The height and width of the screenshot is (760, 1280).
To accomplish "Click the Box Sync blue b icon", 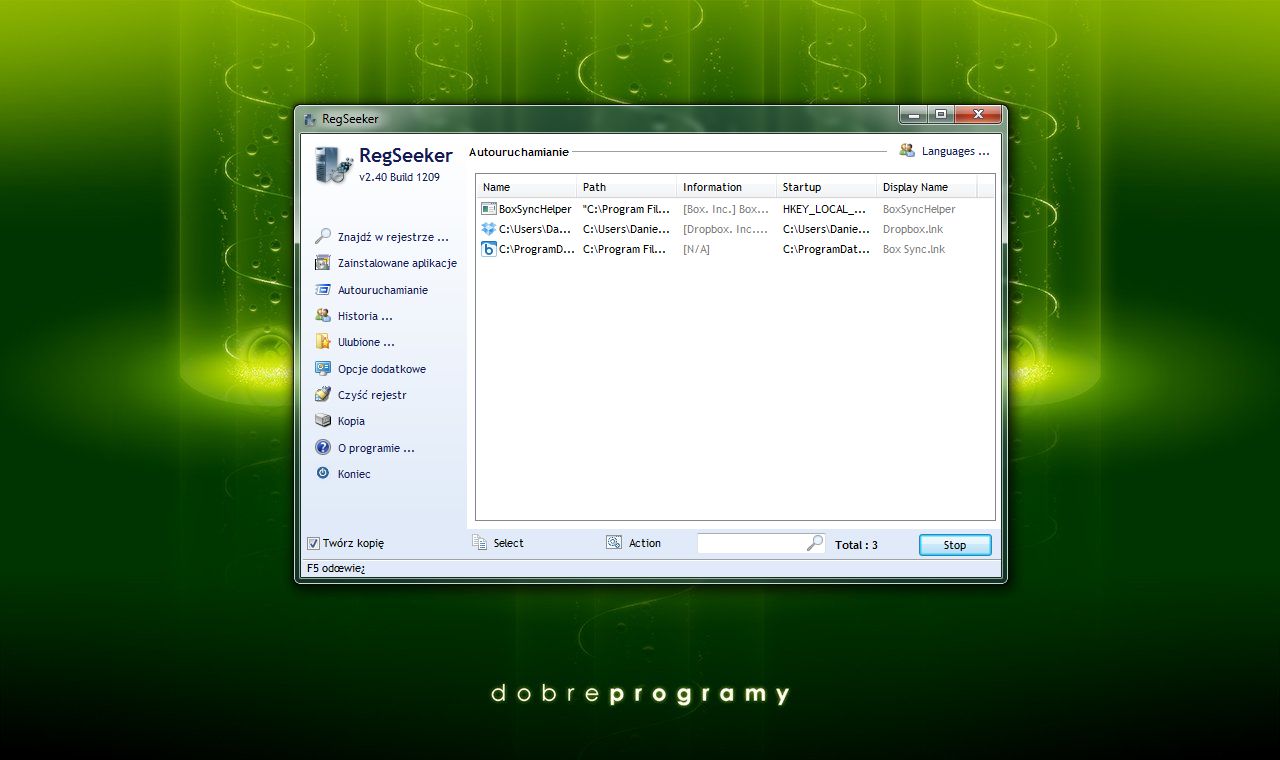I will pos(488,249).
